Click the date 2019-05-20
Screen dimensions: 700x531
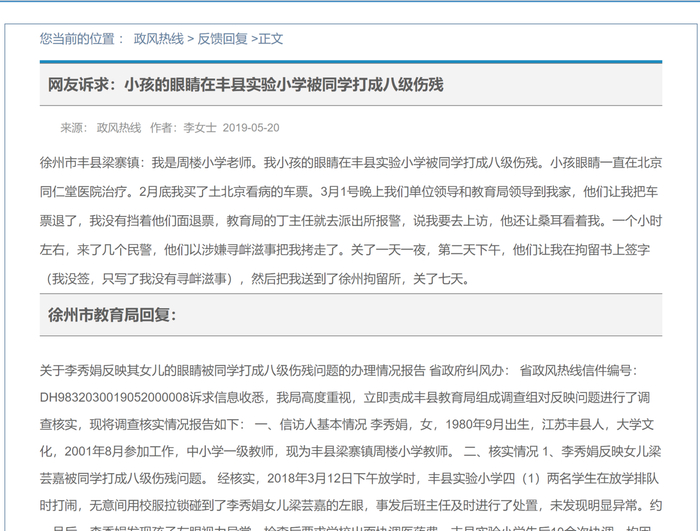point(251,128)
